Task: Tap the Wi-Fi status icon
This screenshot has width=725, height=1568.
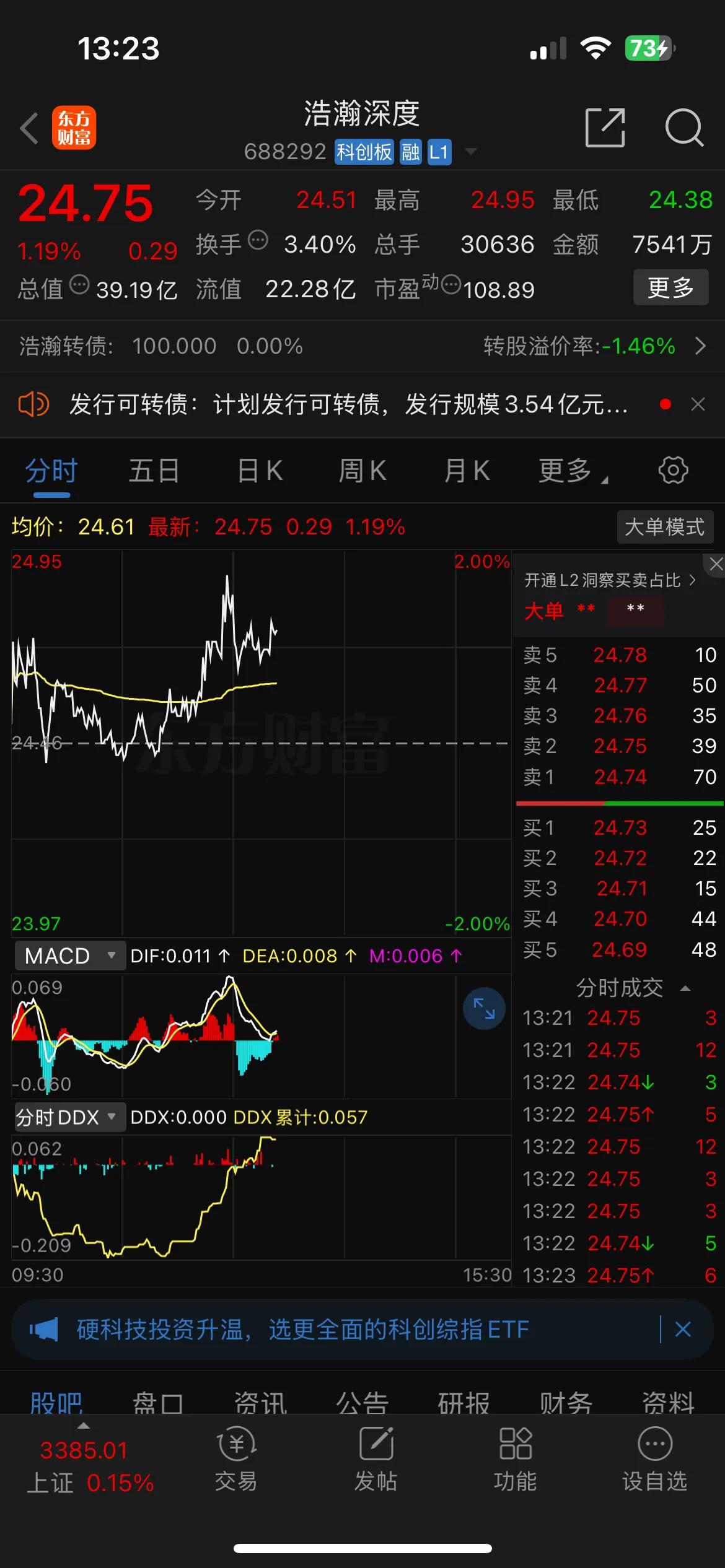Action: (595, 48)
